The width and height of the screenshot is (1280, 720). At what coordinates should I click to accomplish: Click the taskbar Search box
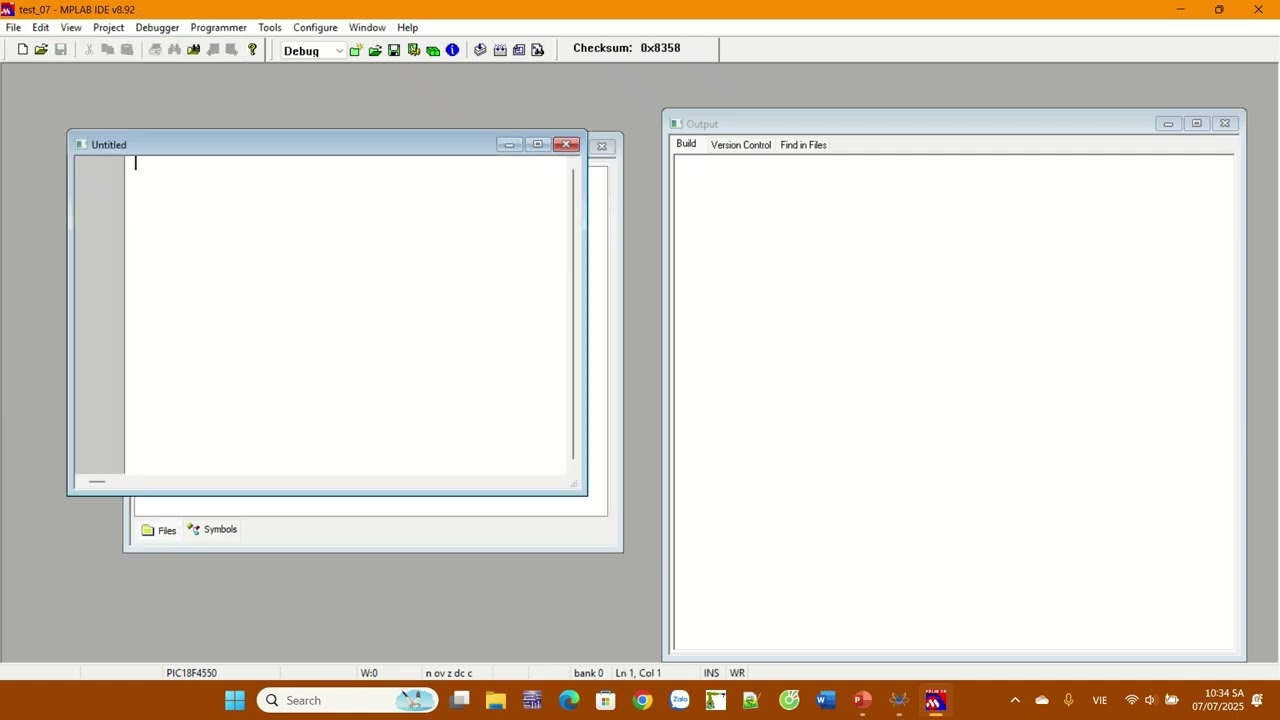click(347, 700)
